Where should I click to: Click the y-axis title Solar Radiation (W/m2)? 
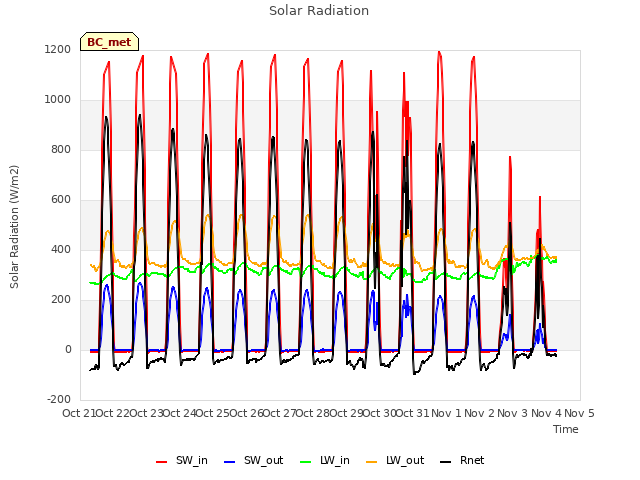tap(14, 227)
